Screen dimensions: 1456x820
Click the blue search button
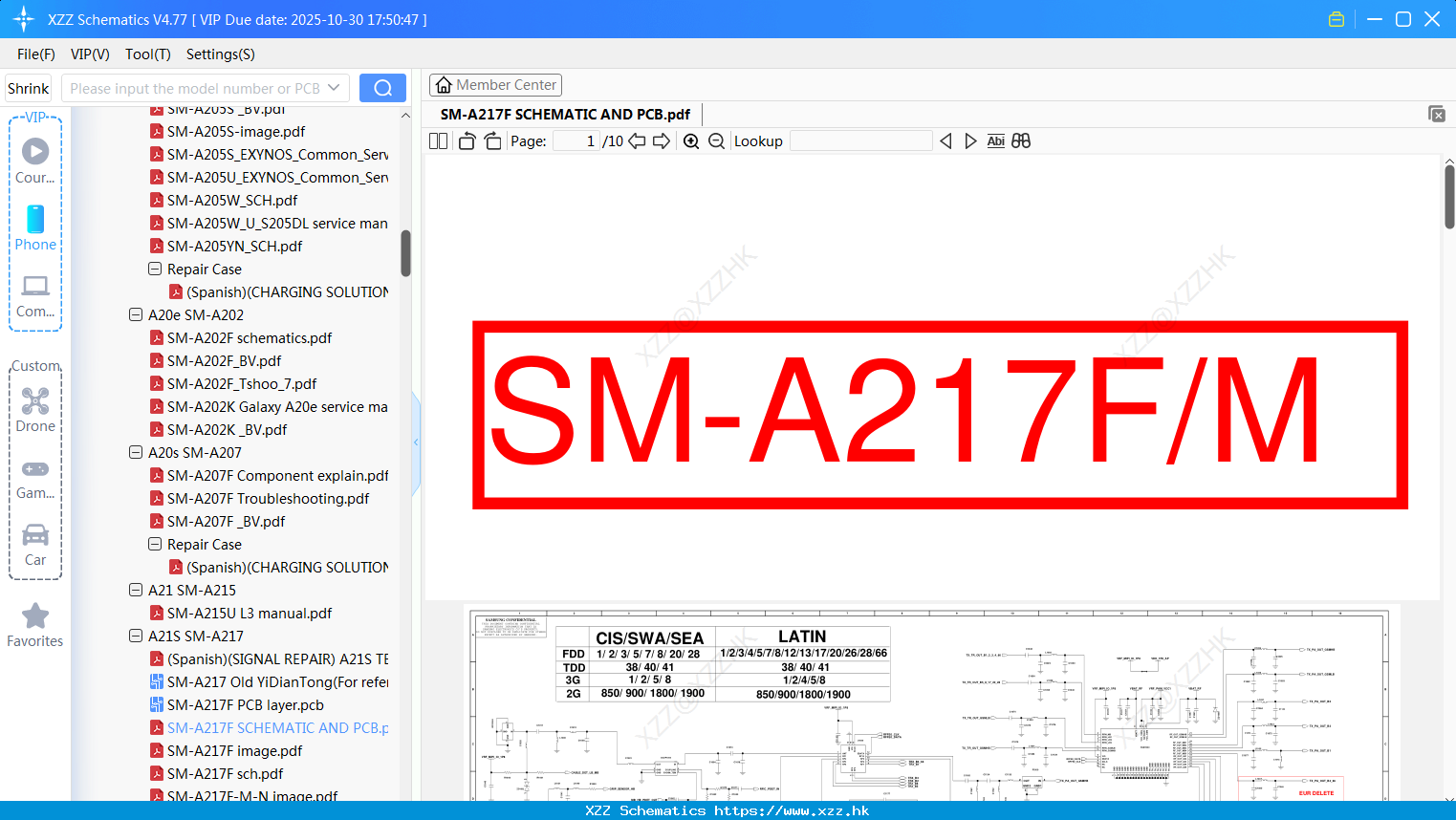pos(382,88)
